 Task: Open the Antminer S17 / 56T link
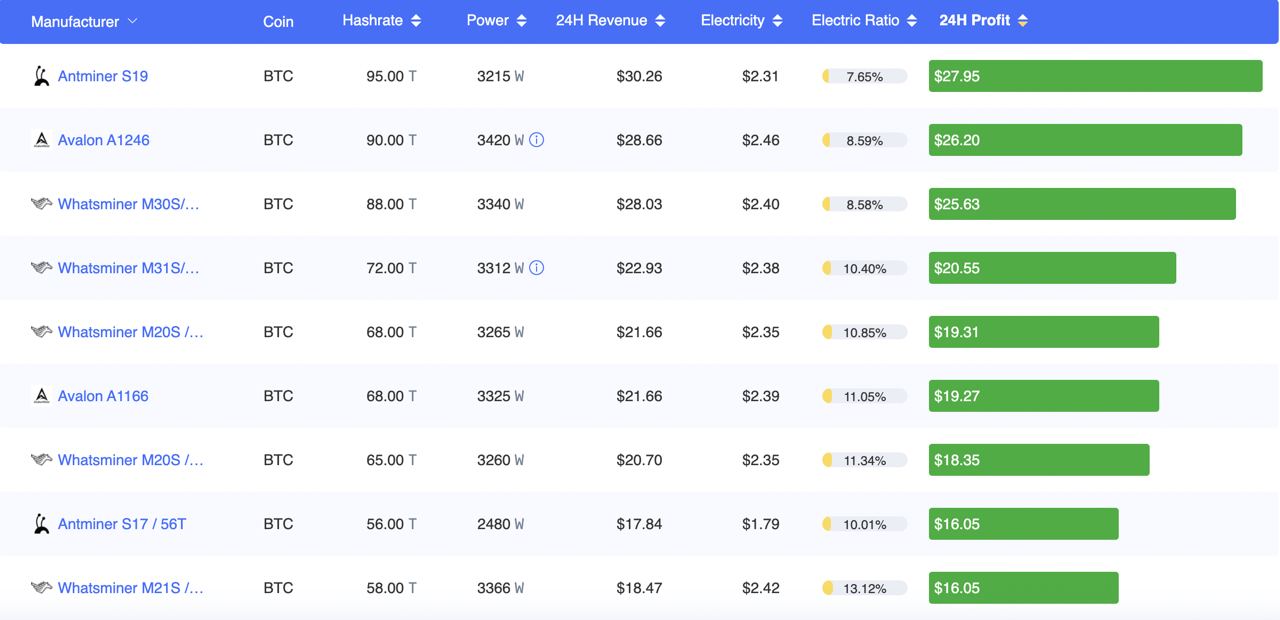122,524
